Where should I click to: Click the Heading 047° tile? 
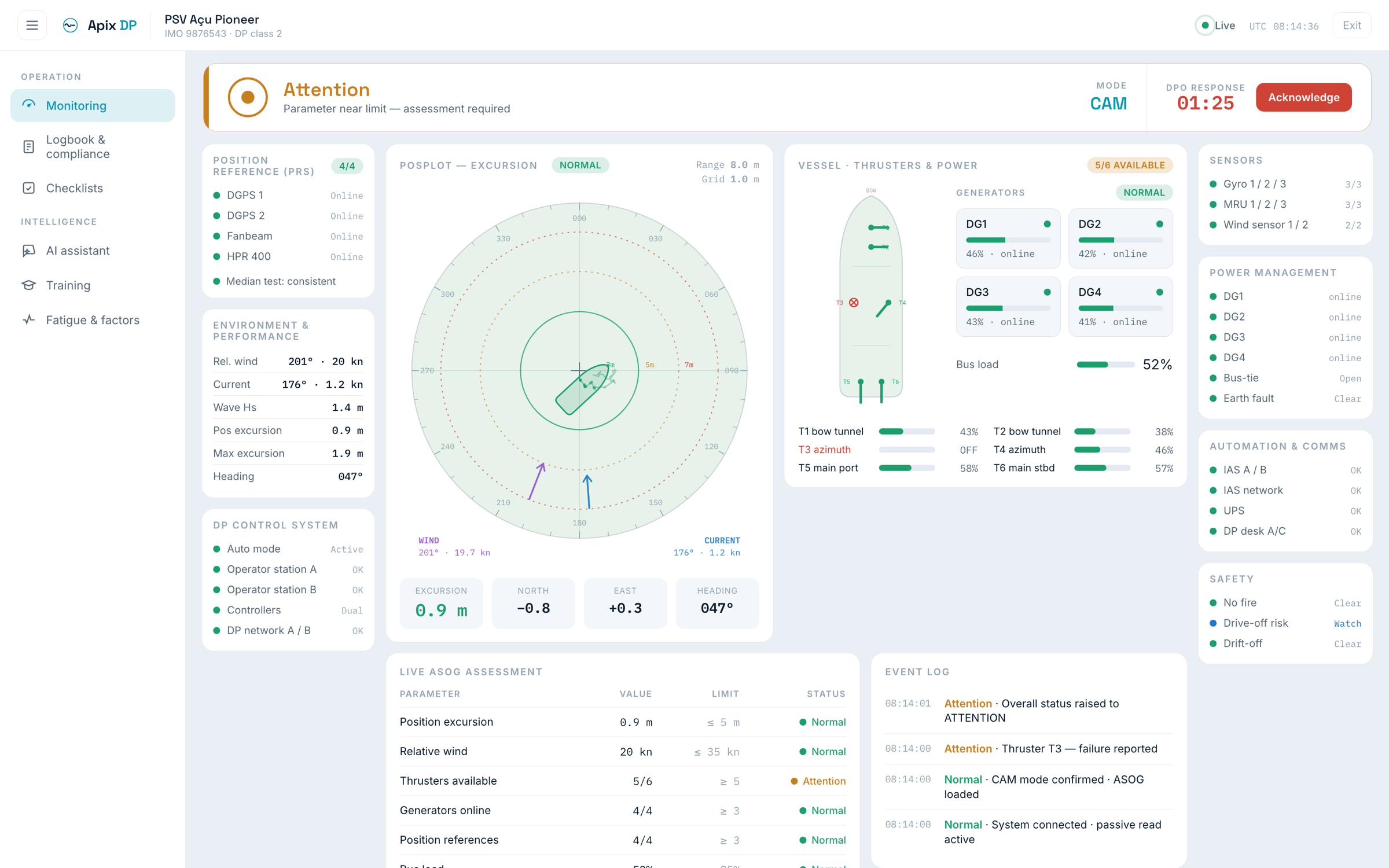[x=717, y=603]
